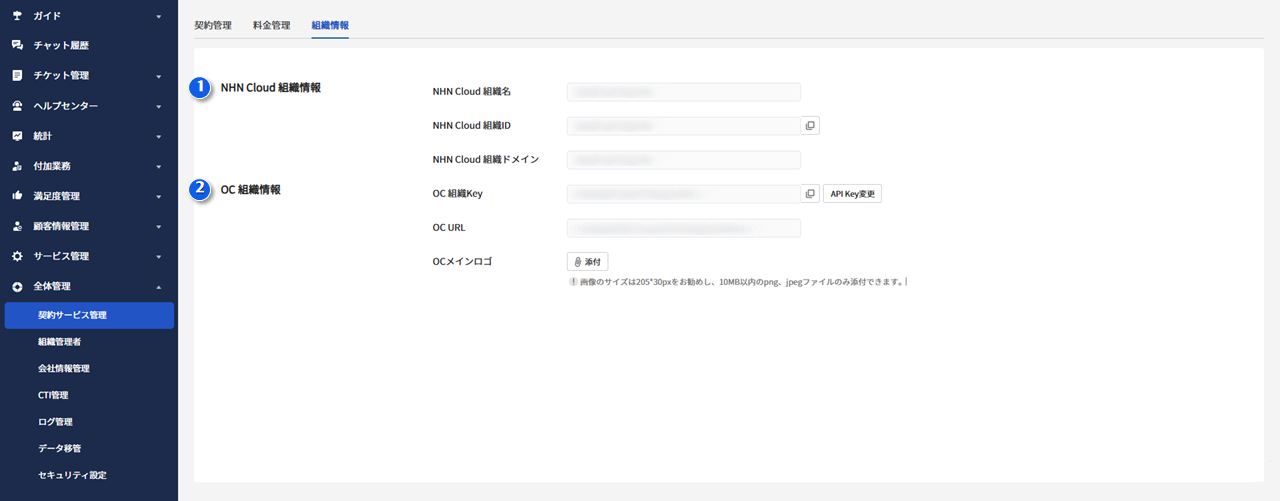The image size is (1280, 501).
Task: Switch to the 契約管理 tab
Action: point(213,25)
